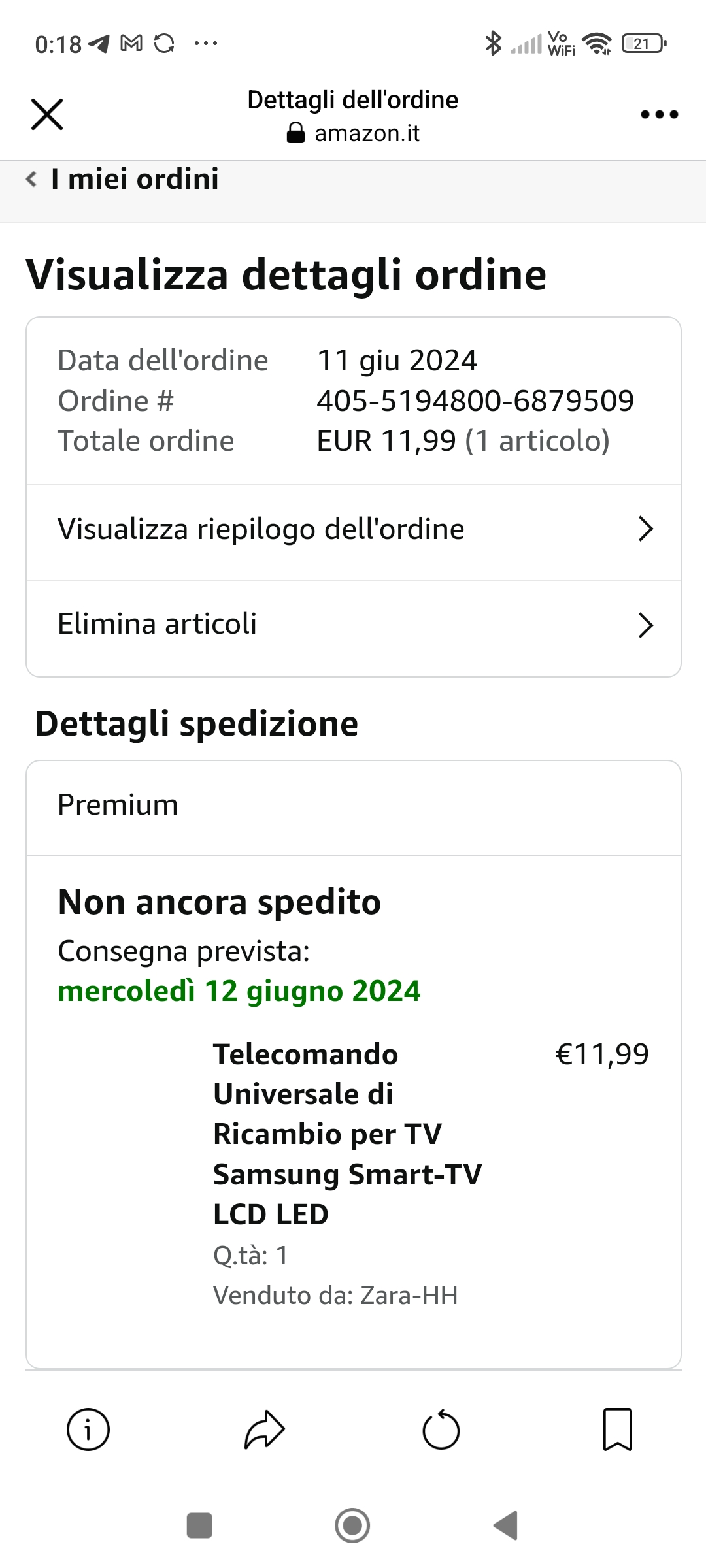The image size is (706, 1568).
Task: Close the in-app browser with X icon
Action: (x=47, y=115)
